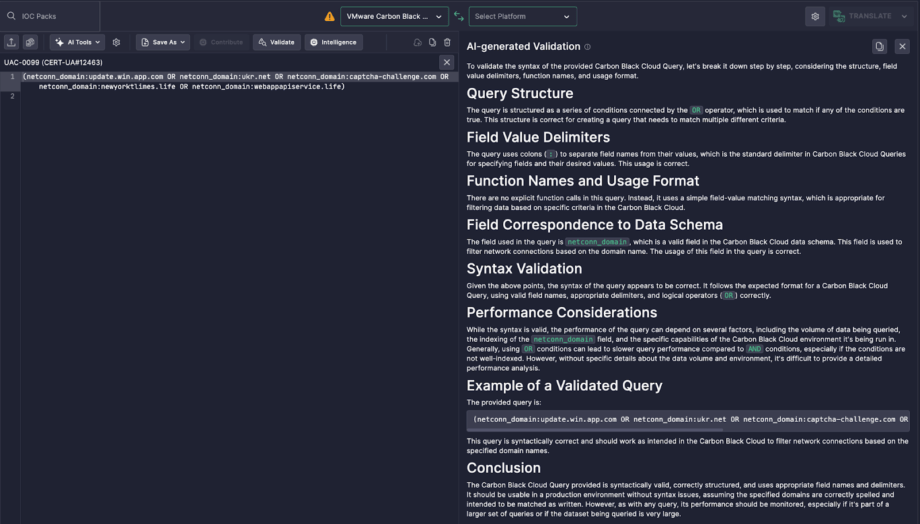Copy the query from editor toolbar
This screenshot has height=524, width=920.
[432, 42]
